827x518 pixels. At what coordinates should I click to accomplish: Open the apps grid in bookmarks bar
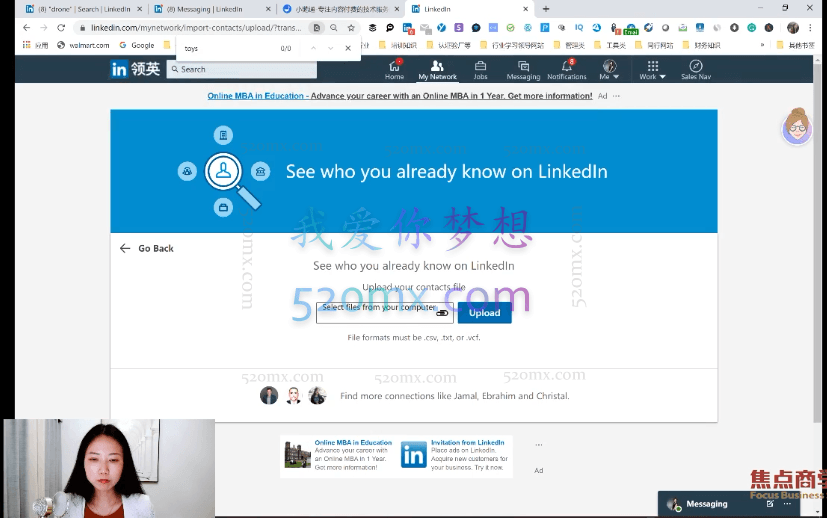36,45
